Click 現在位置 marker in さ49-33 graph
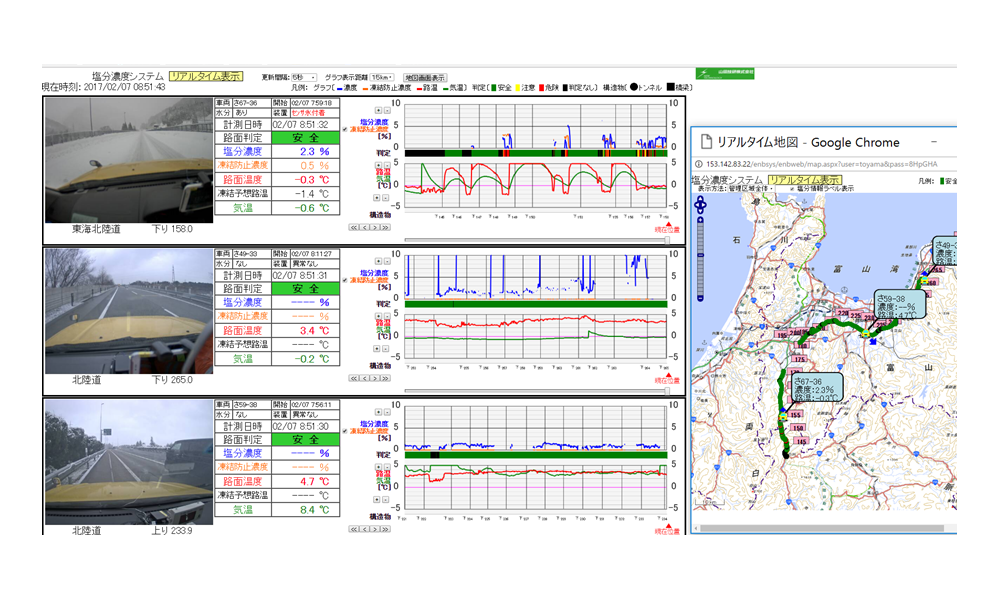1000x600 pixels. coord(668,378)
